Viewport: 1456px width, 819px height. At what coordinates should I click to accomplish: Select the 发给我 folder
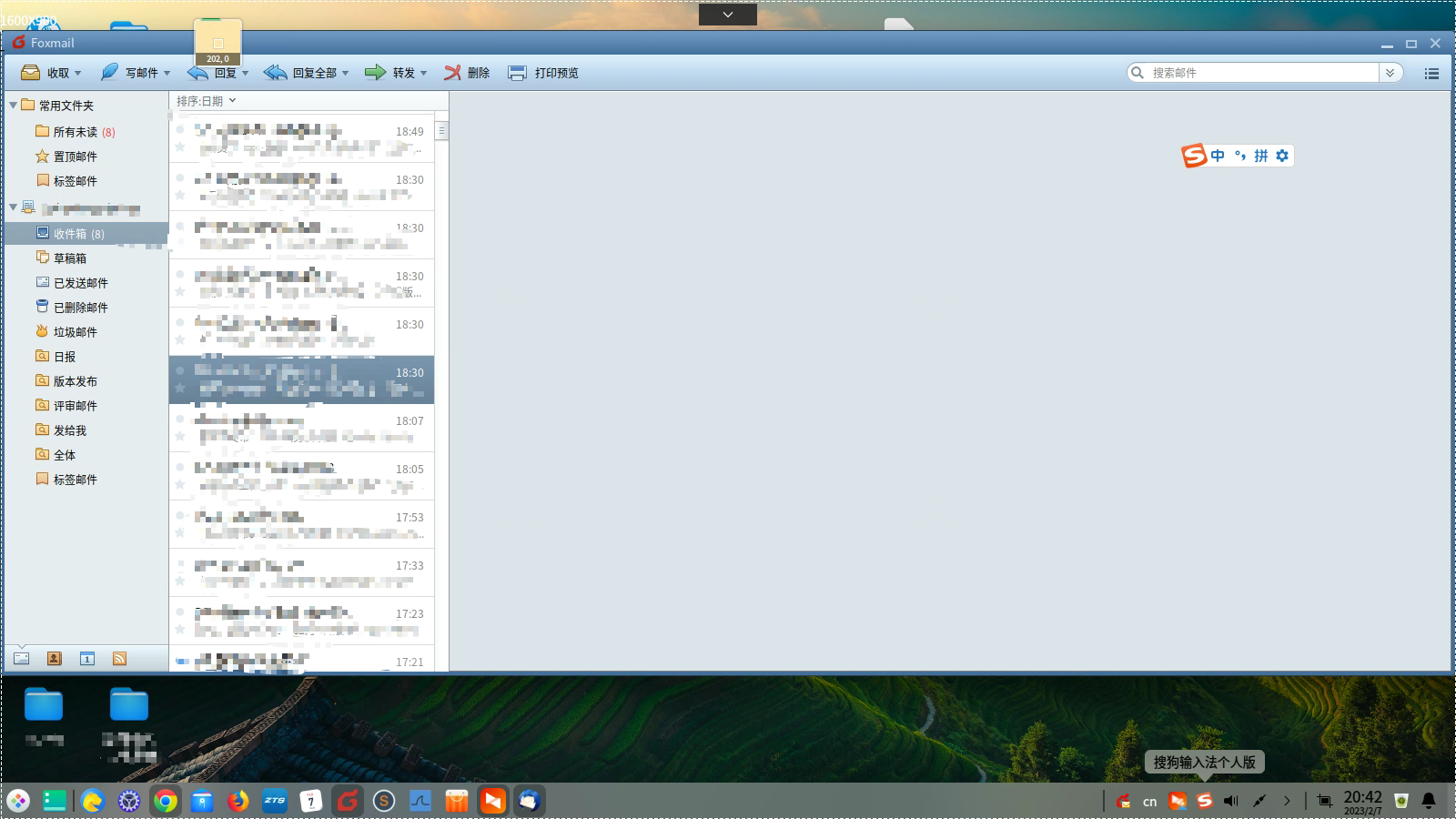point(61,430)
